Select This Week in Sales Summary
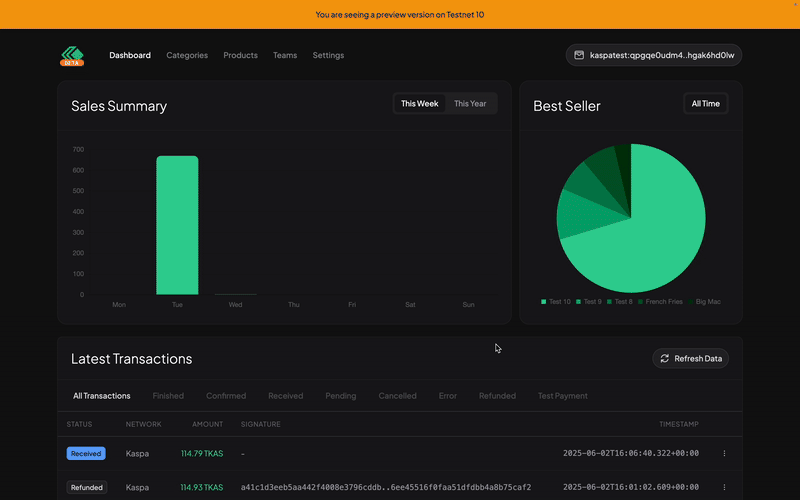Screen dimensions: 800x500 pos(419,104)
